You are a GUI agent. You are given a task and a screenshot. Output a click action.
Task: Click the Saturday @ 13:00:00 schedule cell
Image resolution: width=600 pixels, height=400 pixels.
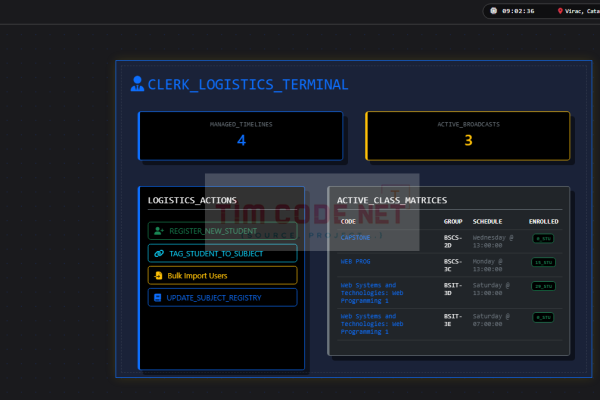(491, 289)
